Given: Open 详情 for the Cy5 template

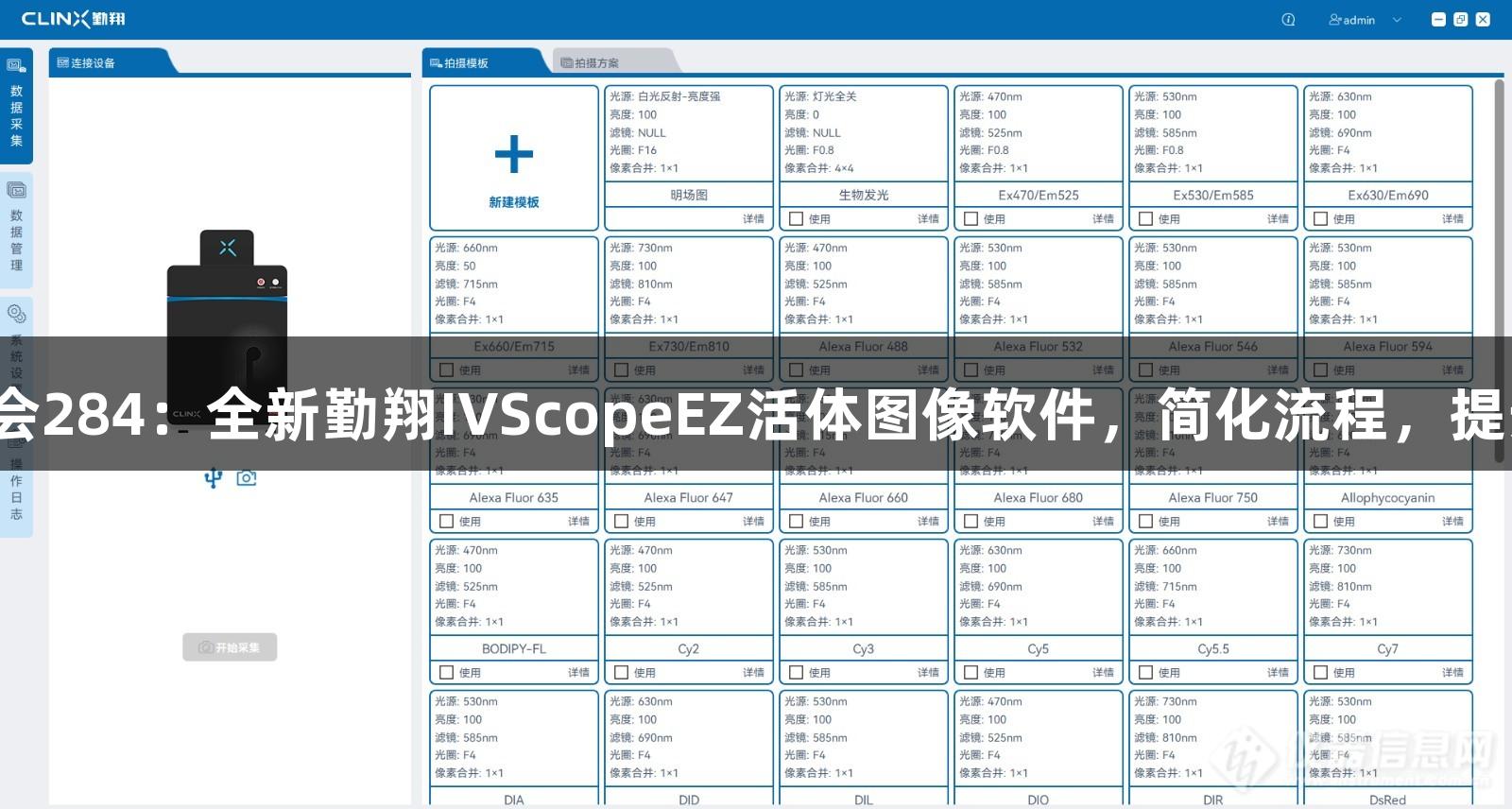Looking at the screenshot, I should pyautogui.click(x=1103, y=673).
